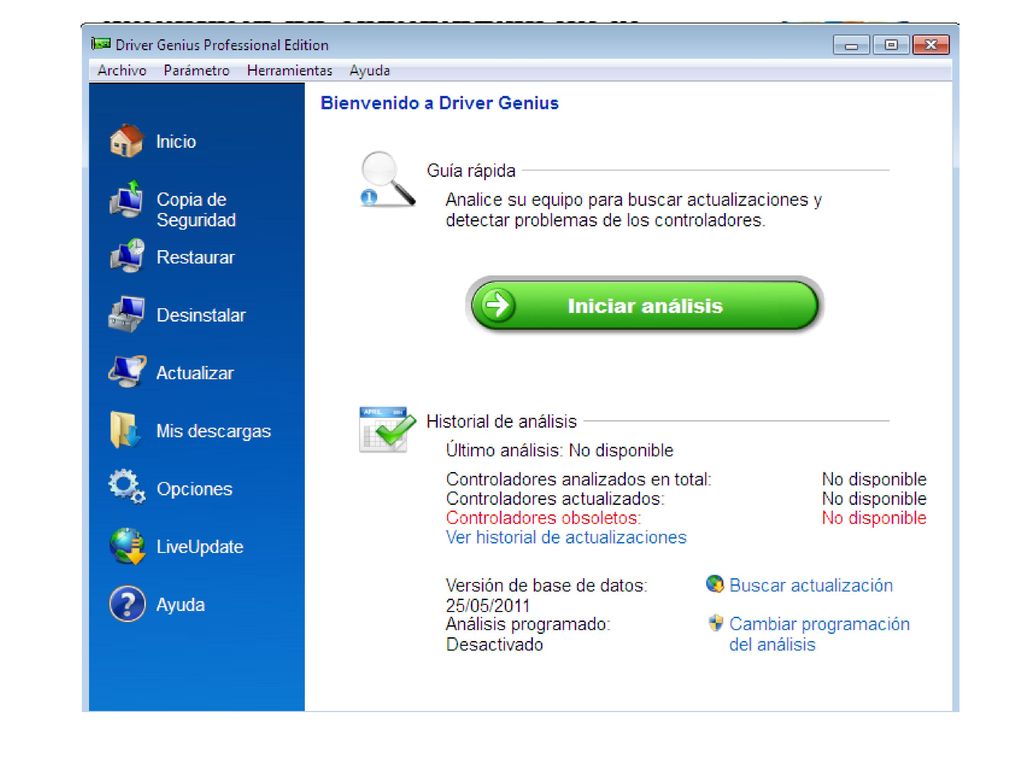The image size is (1024, 768).
Task: Open Ver historial de actualizaciones link
Action: pyautogui.click(x=566, y=537)
